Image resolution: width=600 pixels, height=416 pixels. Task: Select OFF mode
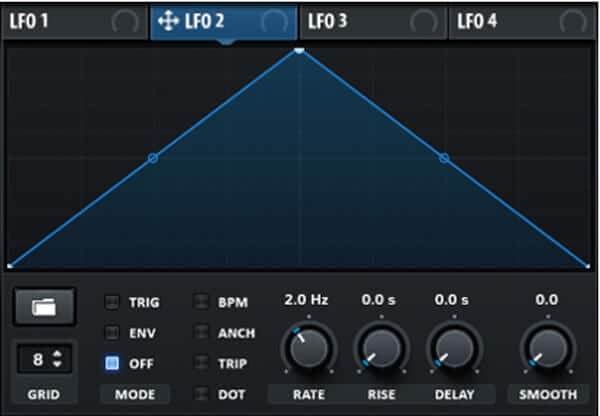pyautogui.click(x=112, y=363)
